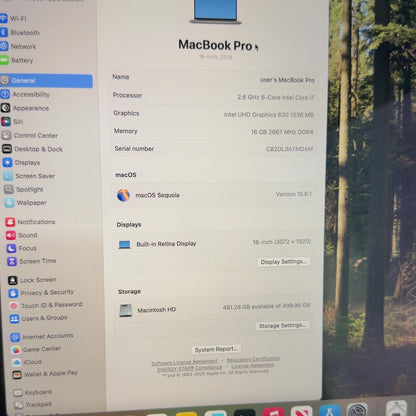Click the memory value "16 GB 2667 MHz DDR4"
The width and height of the screenshot is (416, 416).
coord(282,132)
